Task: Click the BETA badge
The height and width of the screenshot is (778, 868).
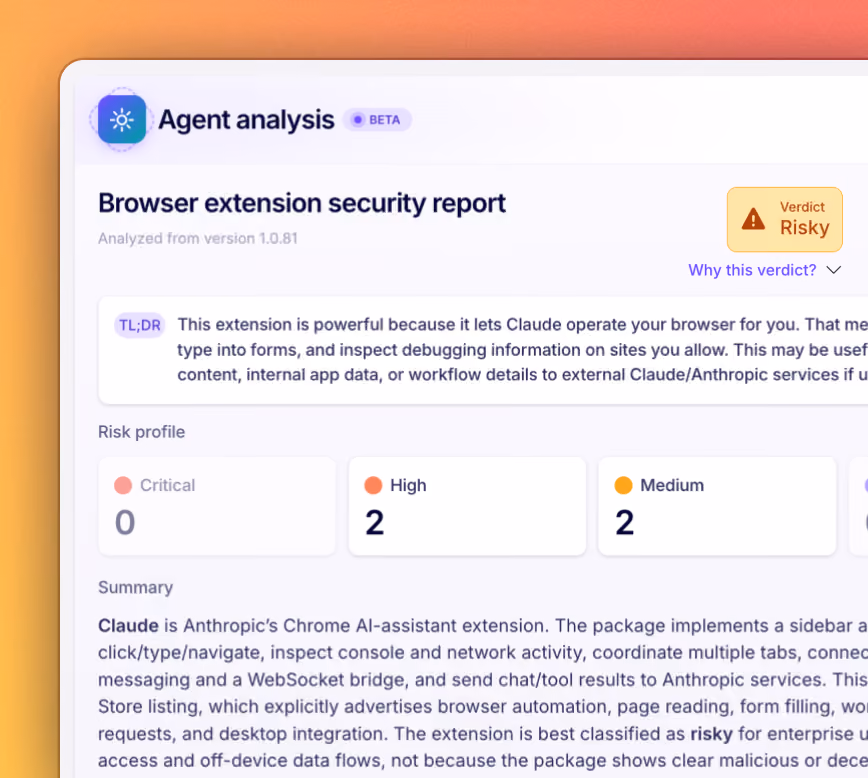Action: coord(377,120)
